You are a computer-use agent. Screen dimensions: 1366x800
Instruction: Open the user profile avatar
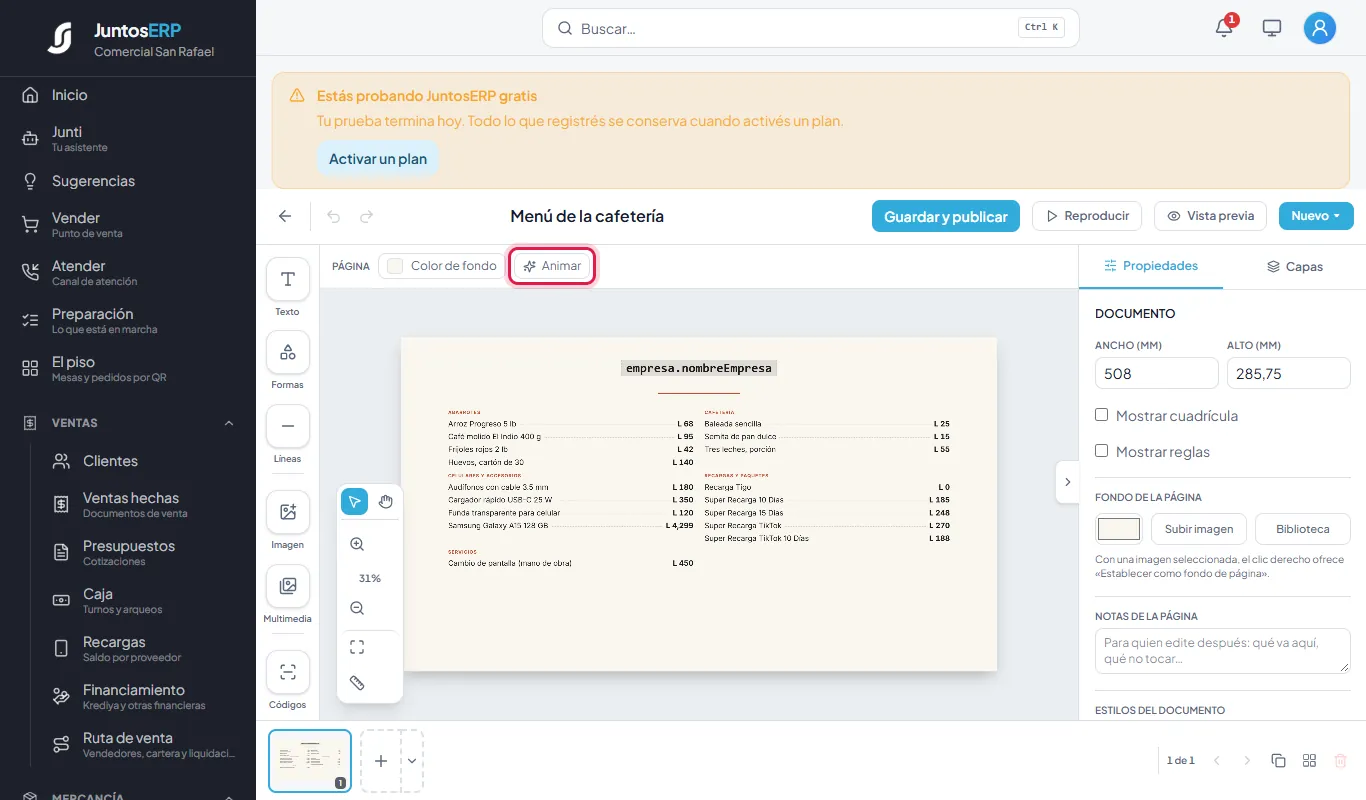pos(1320,28)
